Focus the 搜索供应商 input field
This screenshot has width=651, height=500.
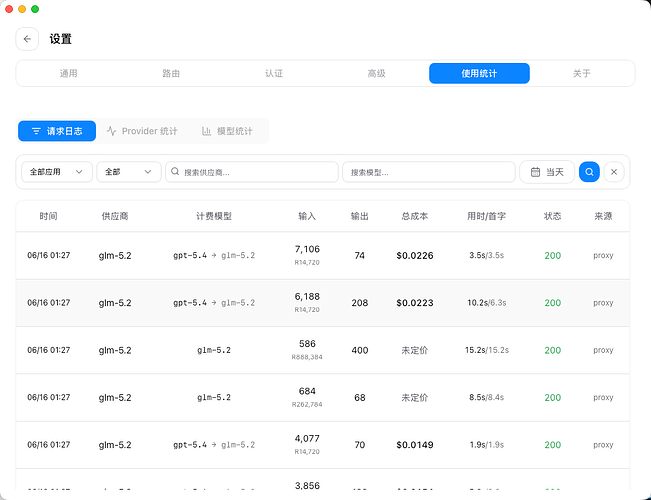[252, 172]
